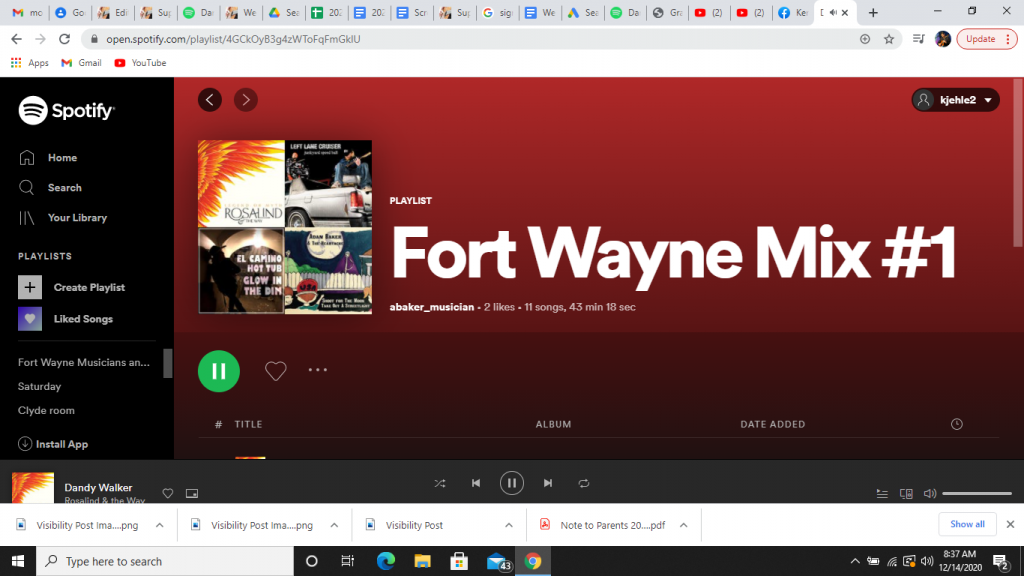Open the YouTube bookmark
Image resolution: width=1024 pixels, height=576 pixels.
click(140, 63)
